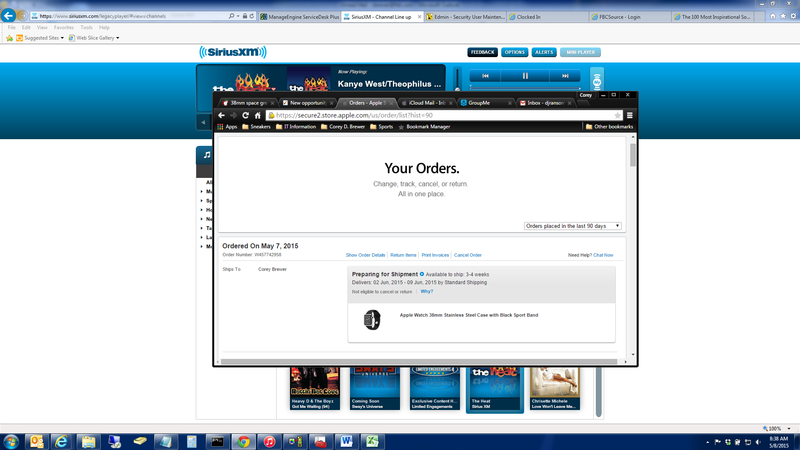Click Chrome's reload page icon
Screen dimensions: 800x450
pyautogui.click(x=245, y=115)
